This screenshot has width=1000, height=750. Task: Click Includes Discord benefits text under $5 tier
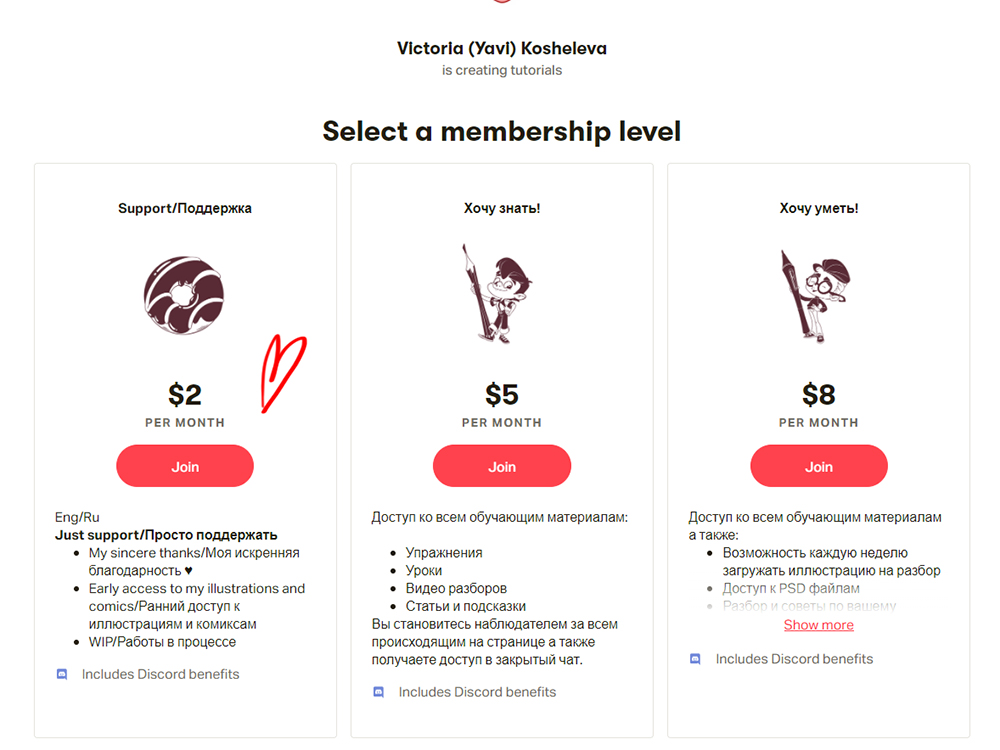pos(477,692)
